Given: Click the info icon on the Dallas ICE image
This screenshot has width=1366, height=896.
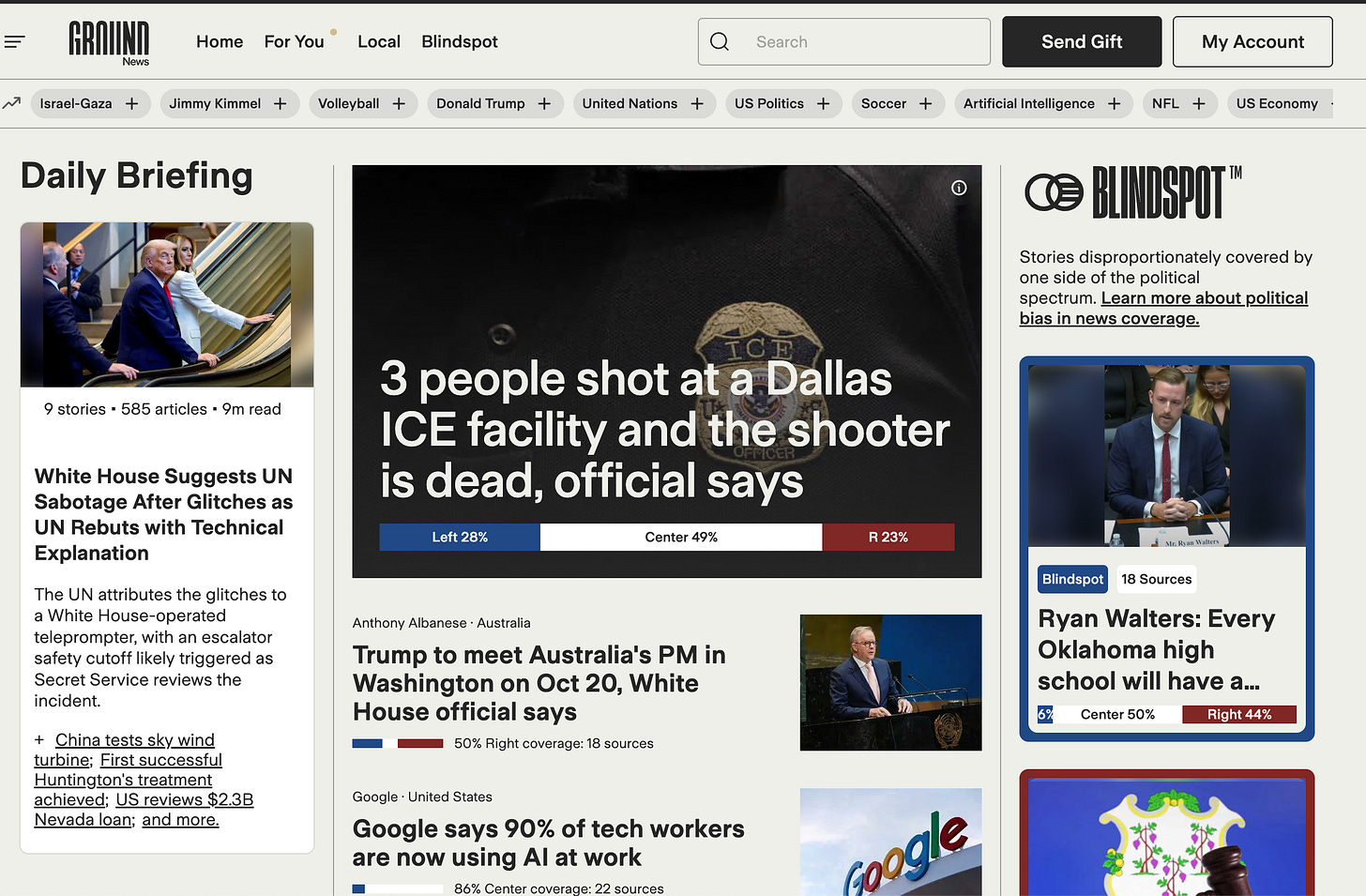Looking at the screenshot, I should coord(959,188).
